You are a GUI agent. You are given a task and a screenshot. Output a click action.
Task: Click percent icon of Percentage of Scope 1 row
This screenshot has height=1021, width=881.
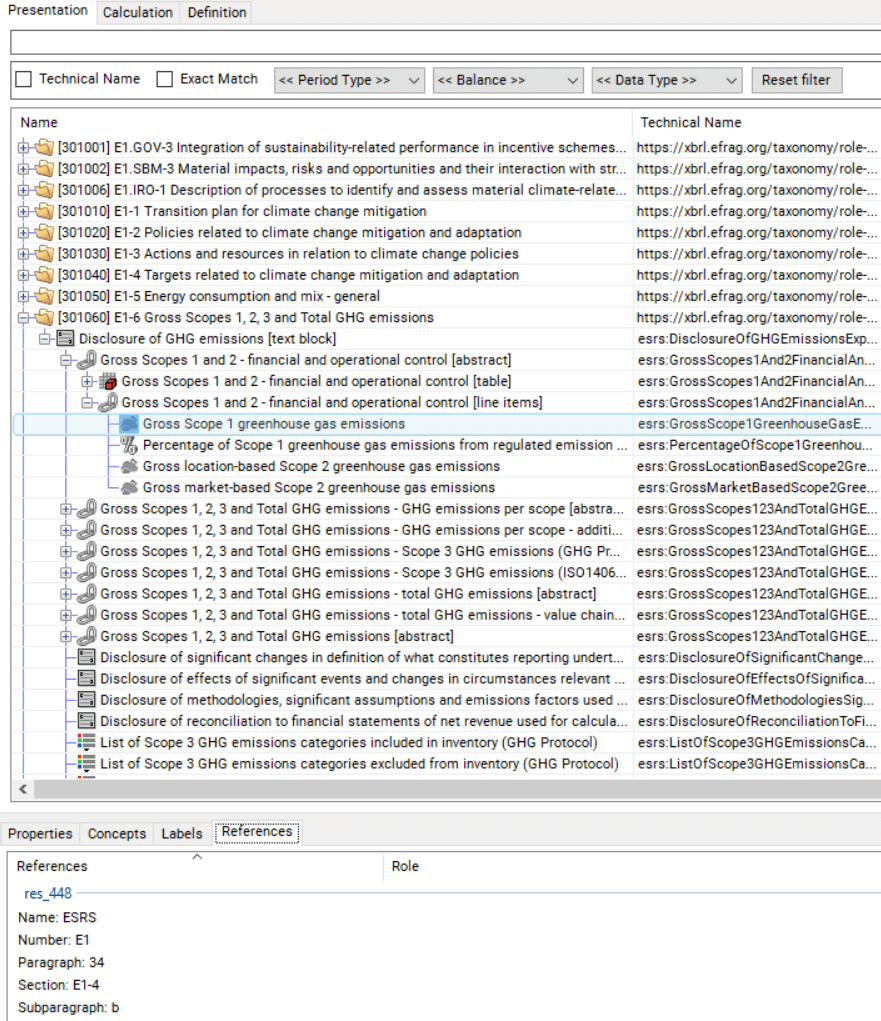point(129,445)
